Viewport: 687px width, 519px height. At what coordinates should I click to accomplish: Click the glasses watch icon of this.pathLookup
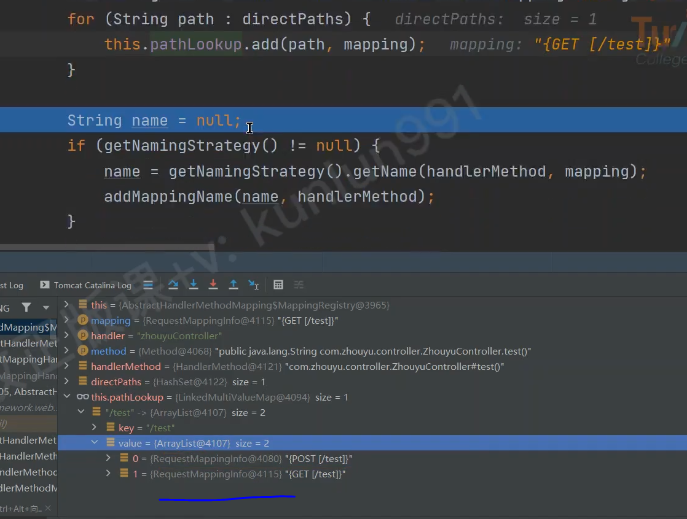click(83, 397)
